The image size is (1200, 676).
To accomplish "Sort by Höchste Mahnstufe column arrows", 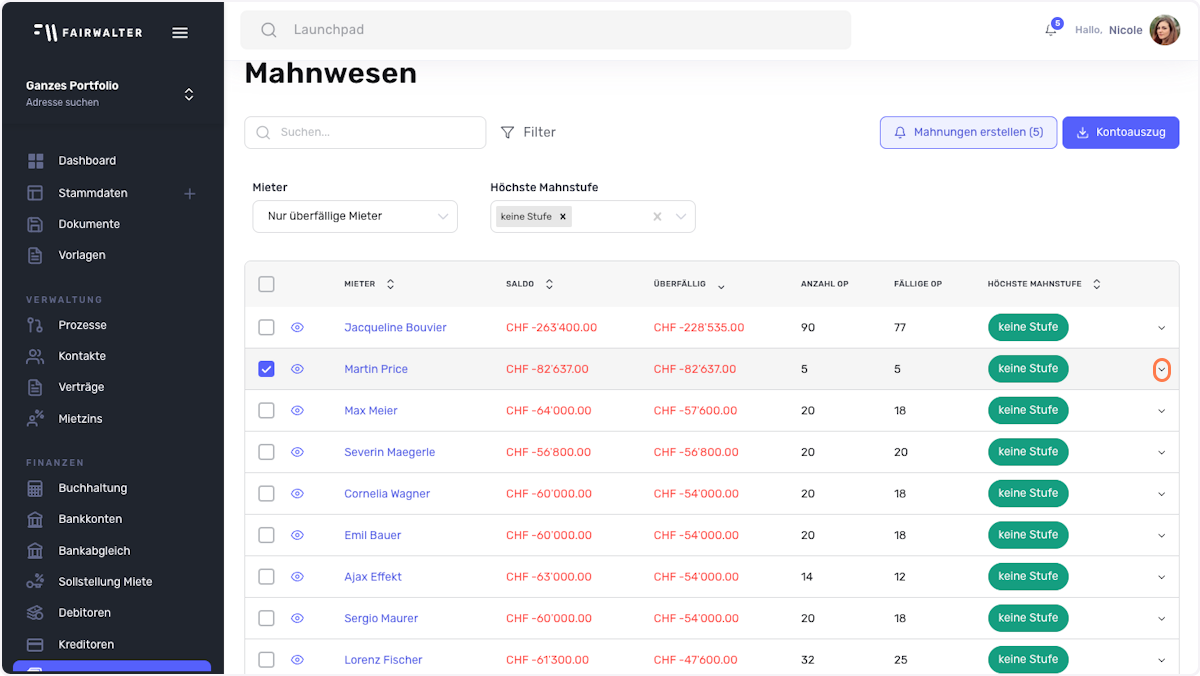I will coord(1096,284).
